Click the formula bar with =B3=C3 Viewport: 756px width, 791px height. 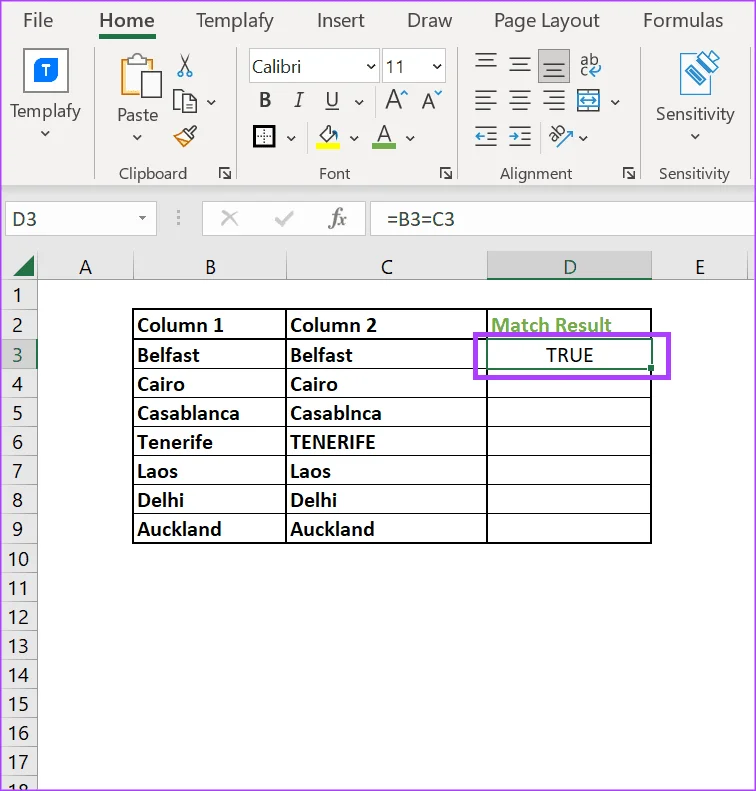pos(562,219)
